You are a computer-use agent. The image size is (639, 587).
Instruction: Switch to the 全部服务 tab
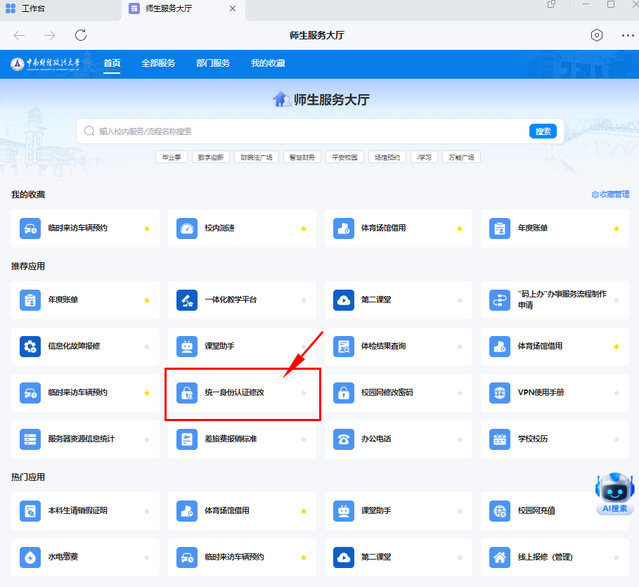click(158, 63)
